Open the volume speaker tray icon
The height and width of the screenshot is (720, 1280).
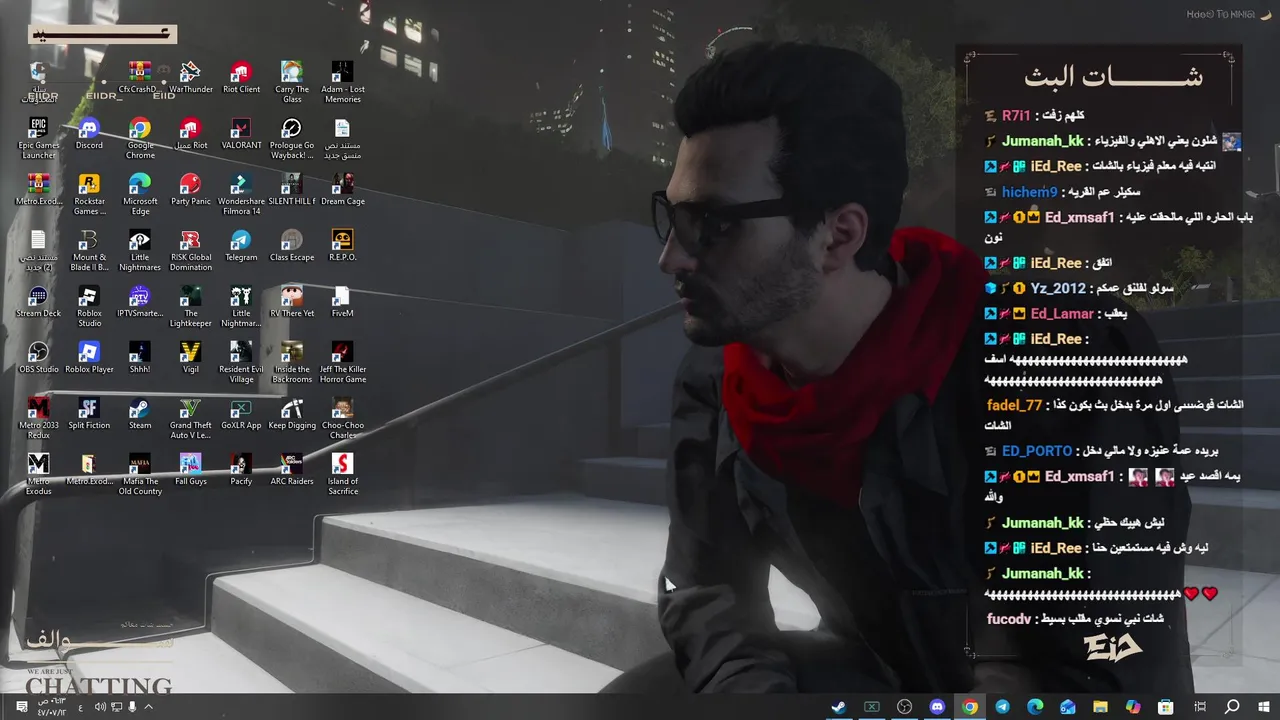[x=100, y=707]
